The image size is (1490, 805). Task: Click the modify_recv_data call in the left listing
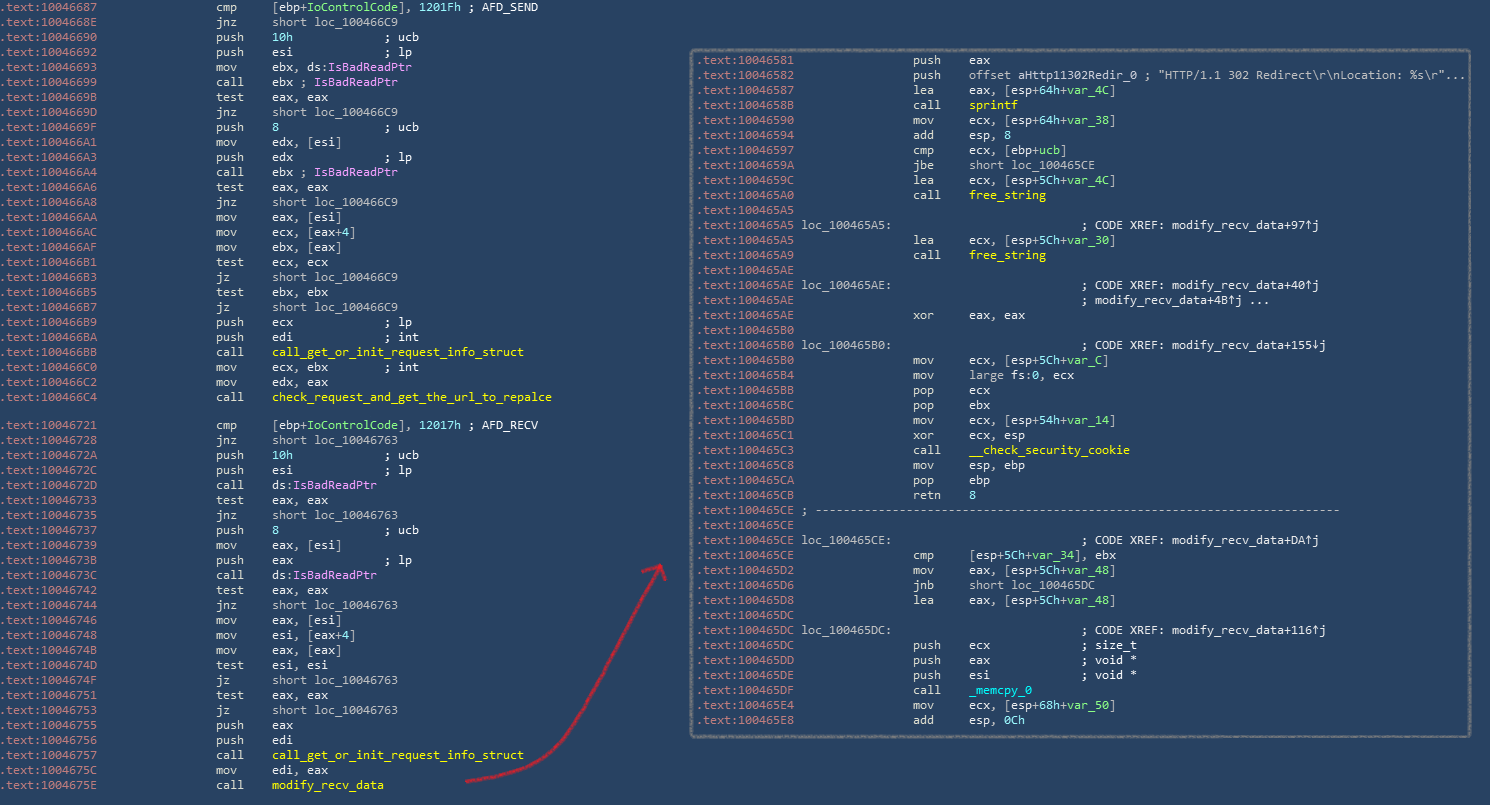point(327,785)
